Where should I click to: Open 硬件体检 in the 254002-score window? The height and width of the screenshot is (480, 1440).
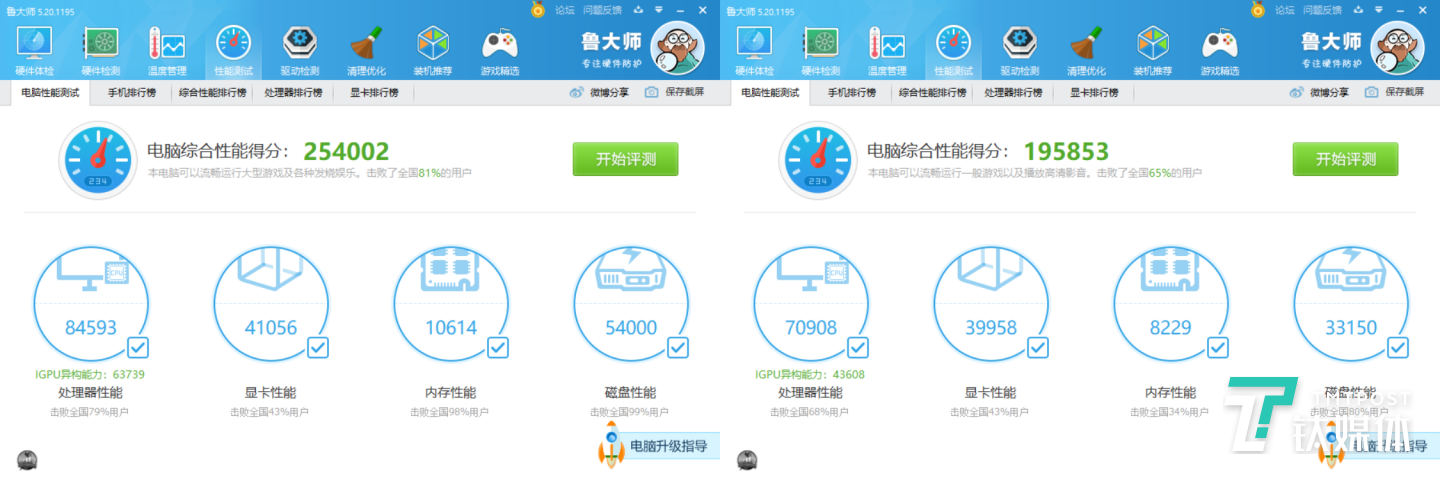[35, 50]
